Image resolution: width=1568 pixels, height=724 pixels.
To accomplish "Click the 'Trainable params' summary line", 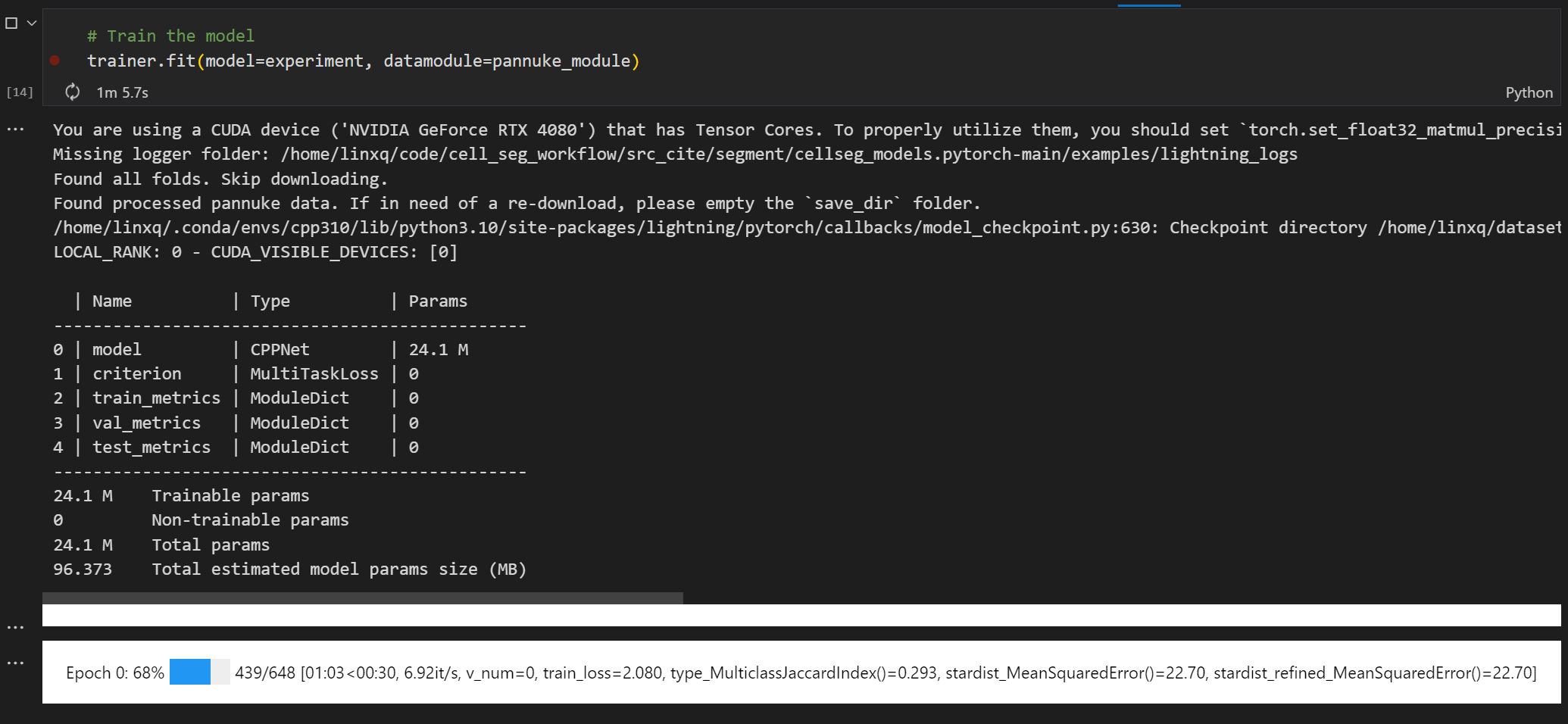I will click(x=181, y=495).
